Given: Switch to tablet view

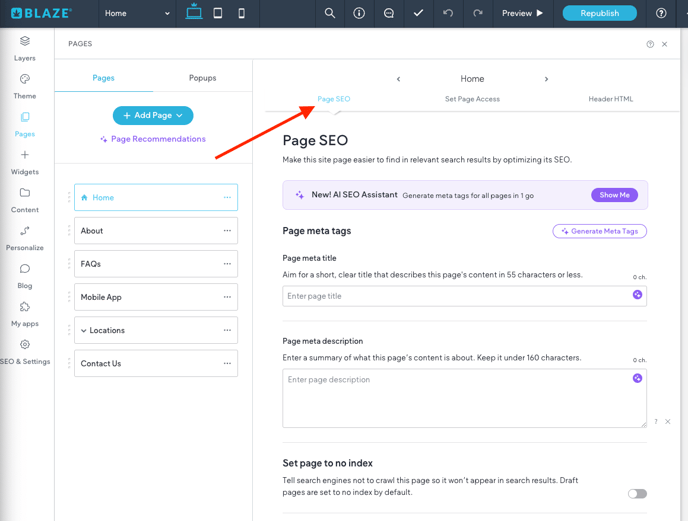Looking at the screenshot, I should [218, 13].
